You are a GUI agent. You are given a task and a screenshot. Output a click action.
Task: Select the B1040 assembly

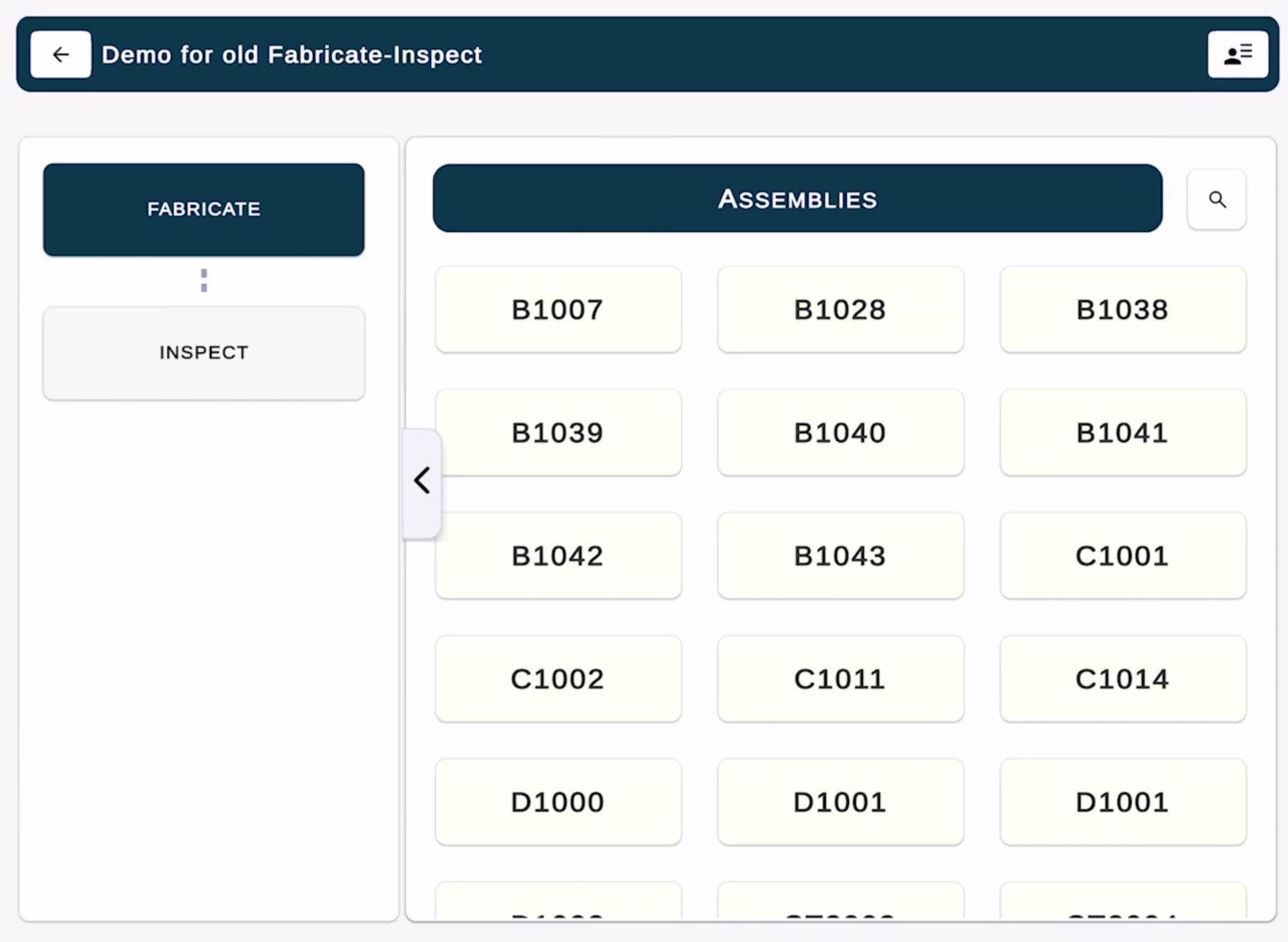840,433
